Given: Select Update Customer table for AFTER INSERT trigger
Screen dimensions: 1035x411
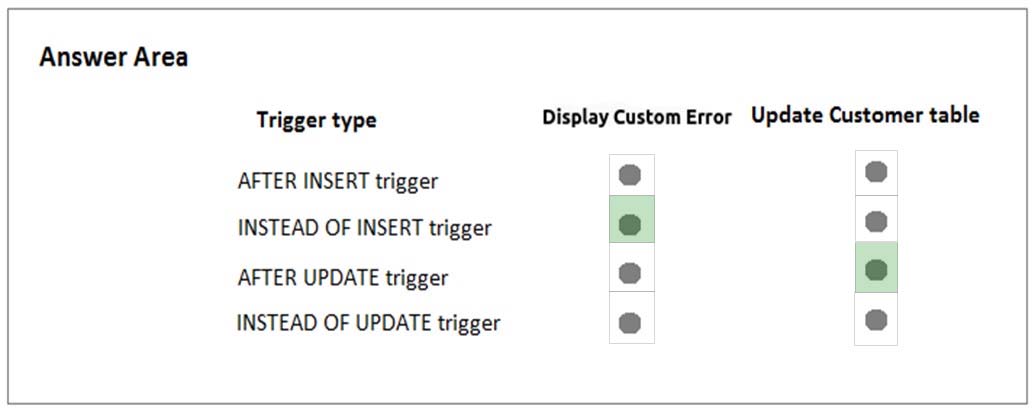Looking at the screenshot, I should tap(876, 172).
